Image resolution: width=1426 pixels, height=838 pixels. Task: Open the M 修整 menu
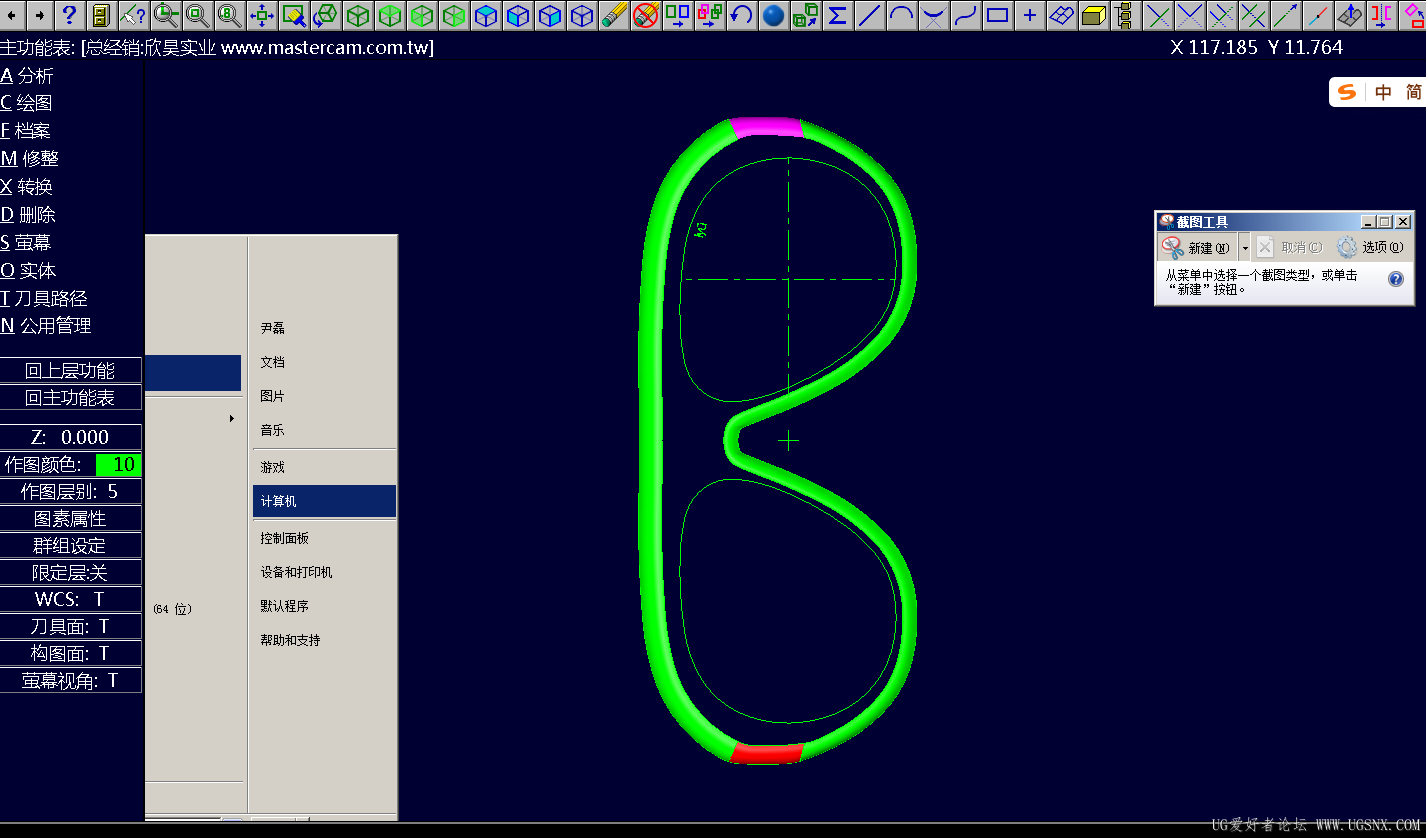coord(30,158)
